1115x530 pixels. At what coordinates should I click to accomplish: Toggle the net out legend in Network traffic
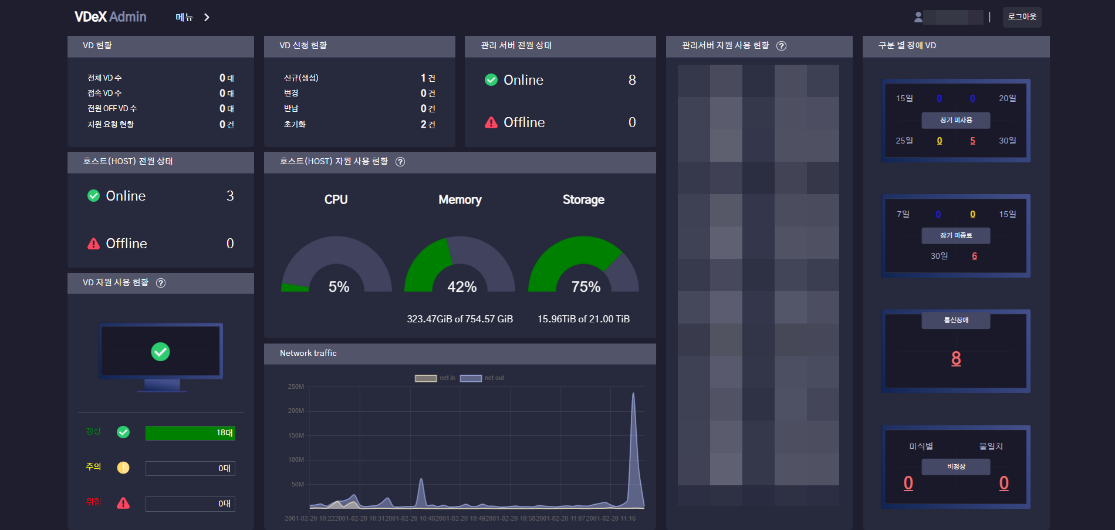click(483, 378)
